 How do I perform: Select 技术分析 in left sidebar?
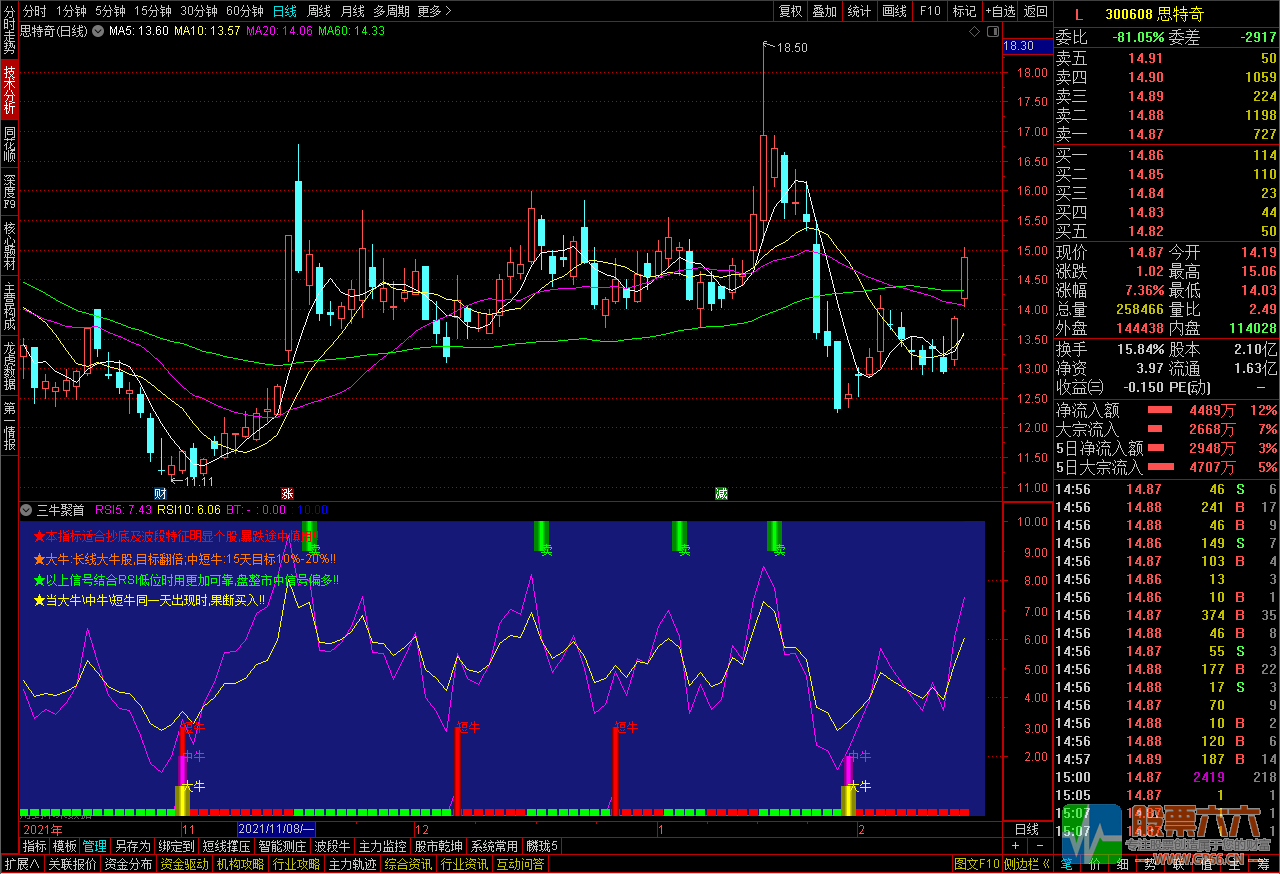pyautogui.click(x=9, y=91)
